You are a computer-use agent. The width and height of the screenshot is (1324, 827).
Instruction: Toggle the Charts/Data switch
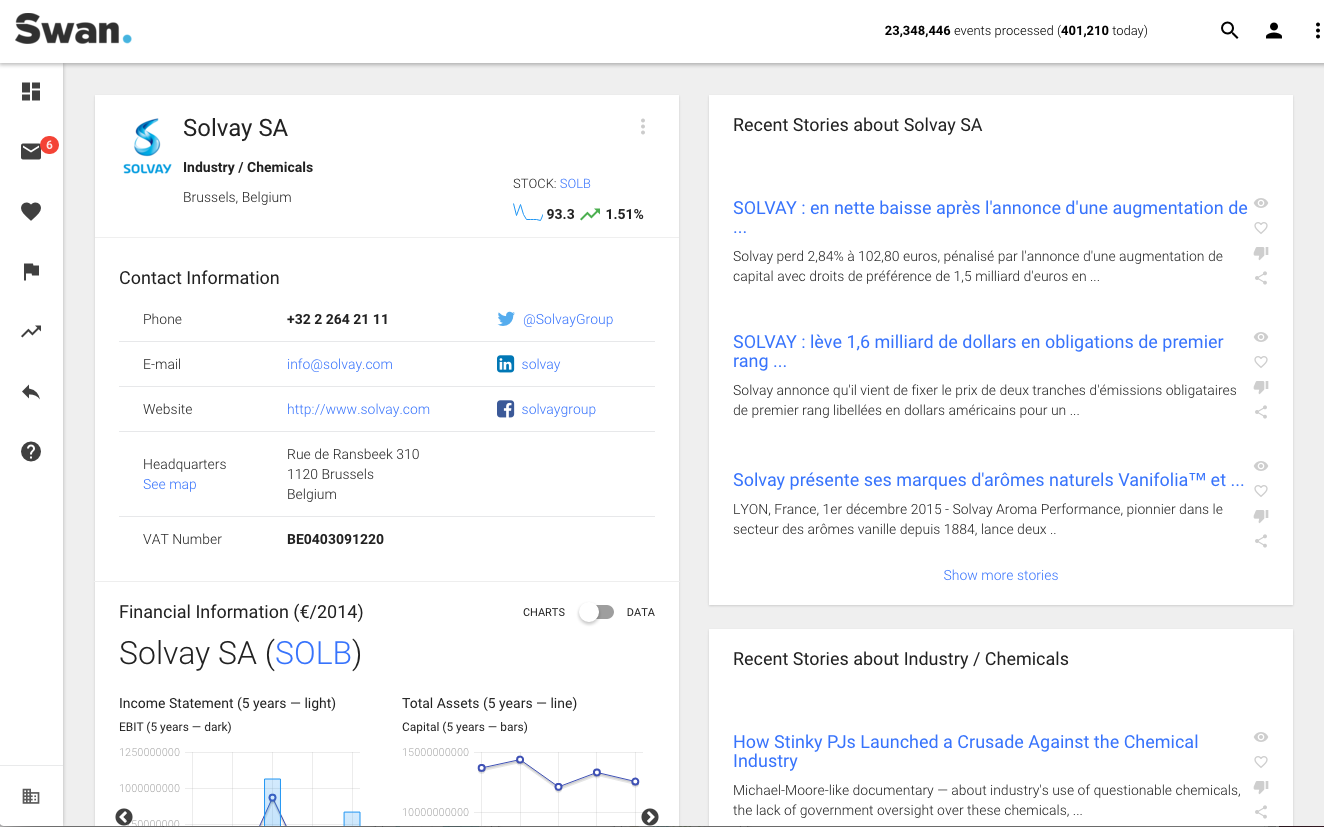tap(596, 612)
